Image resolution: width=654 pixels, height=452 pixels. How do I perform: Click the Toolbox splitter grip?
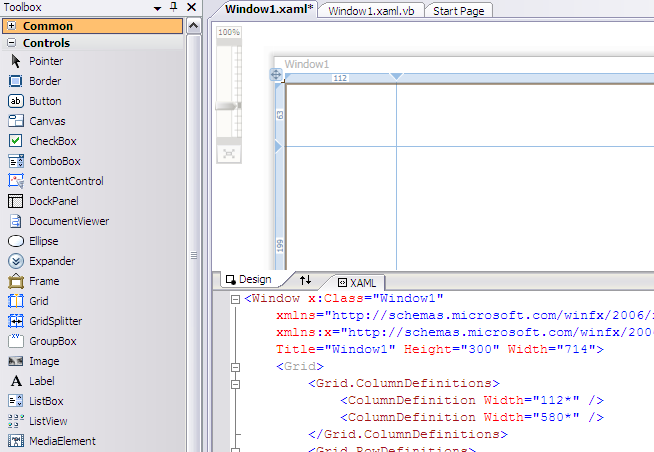pyautogui.click(x=194, y=255)
